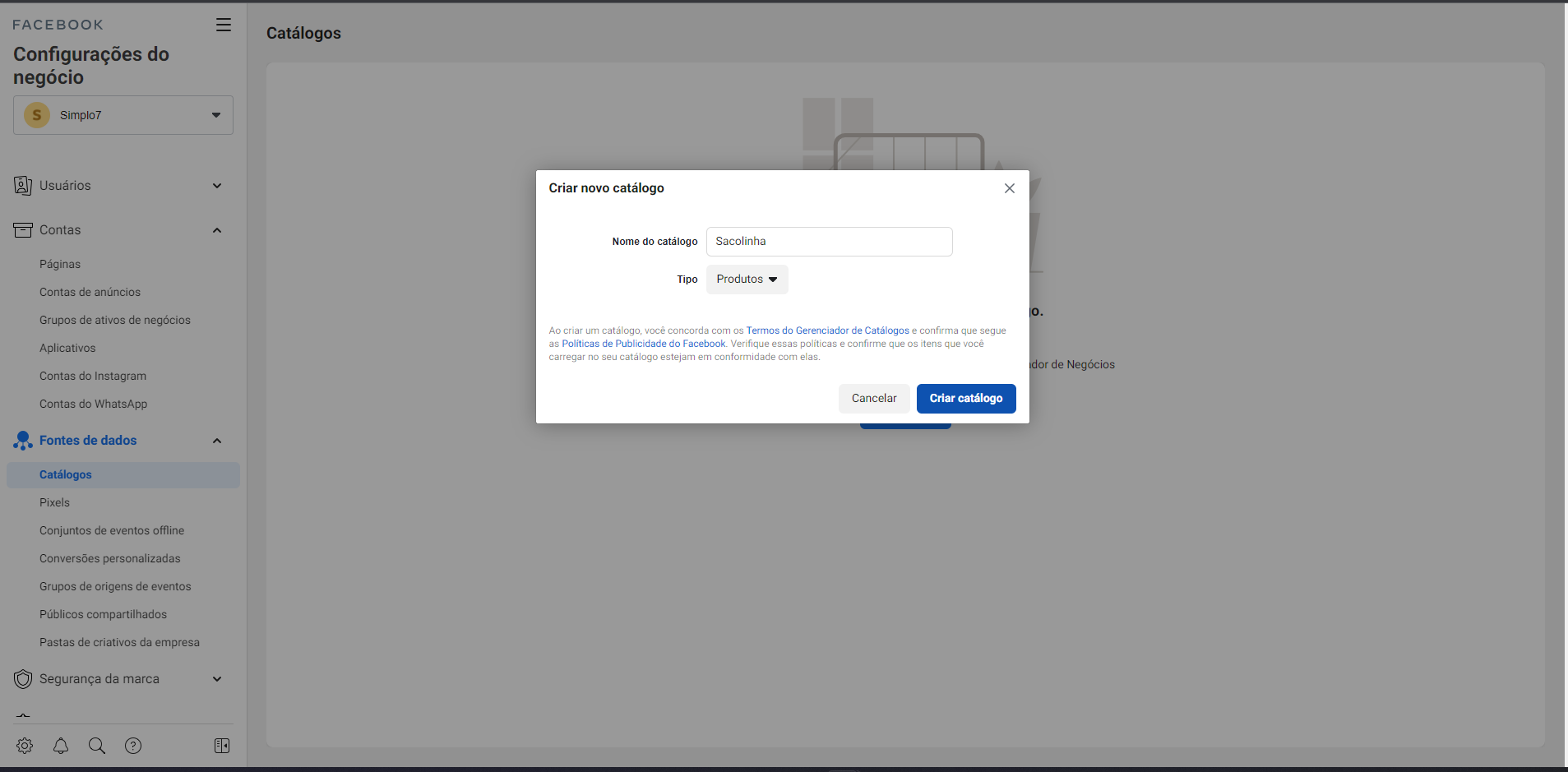Collapse the Fontes de dados chevron
Screen dimensions: 1568x772
217,441
